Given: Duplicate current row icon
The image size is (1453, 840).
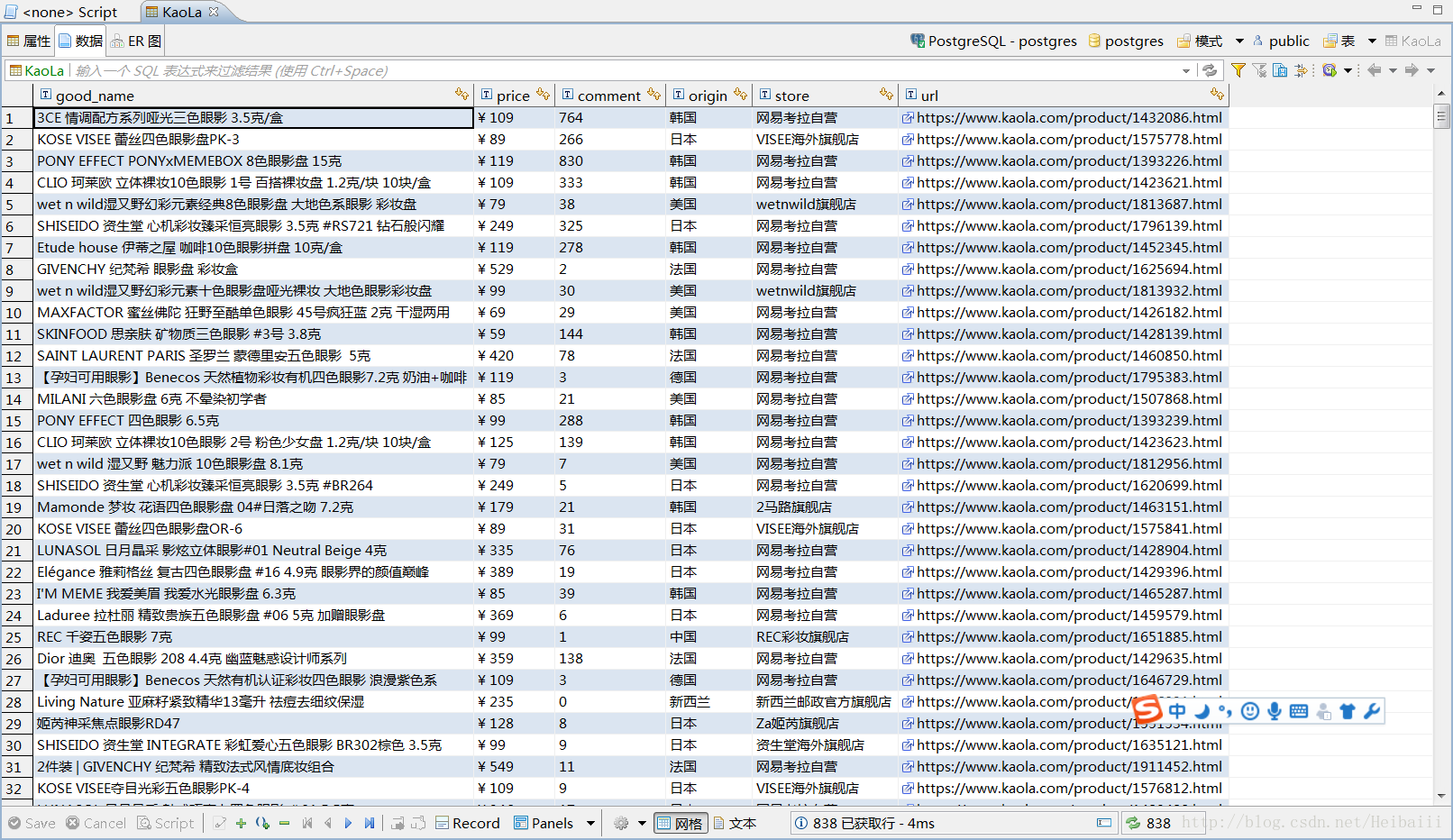Looking at the screenshot, I should 262,823.
